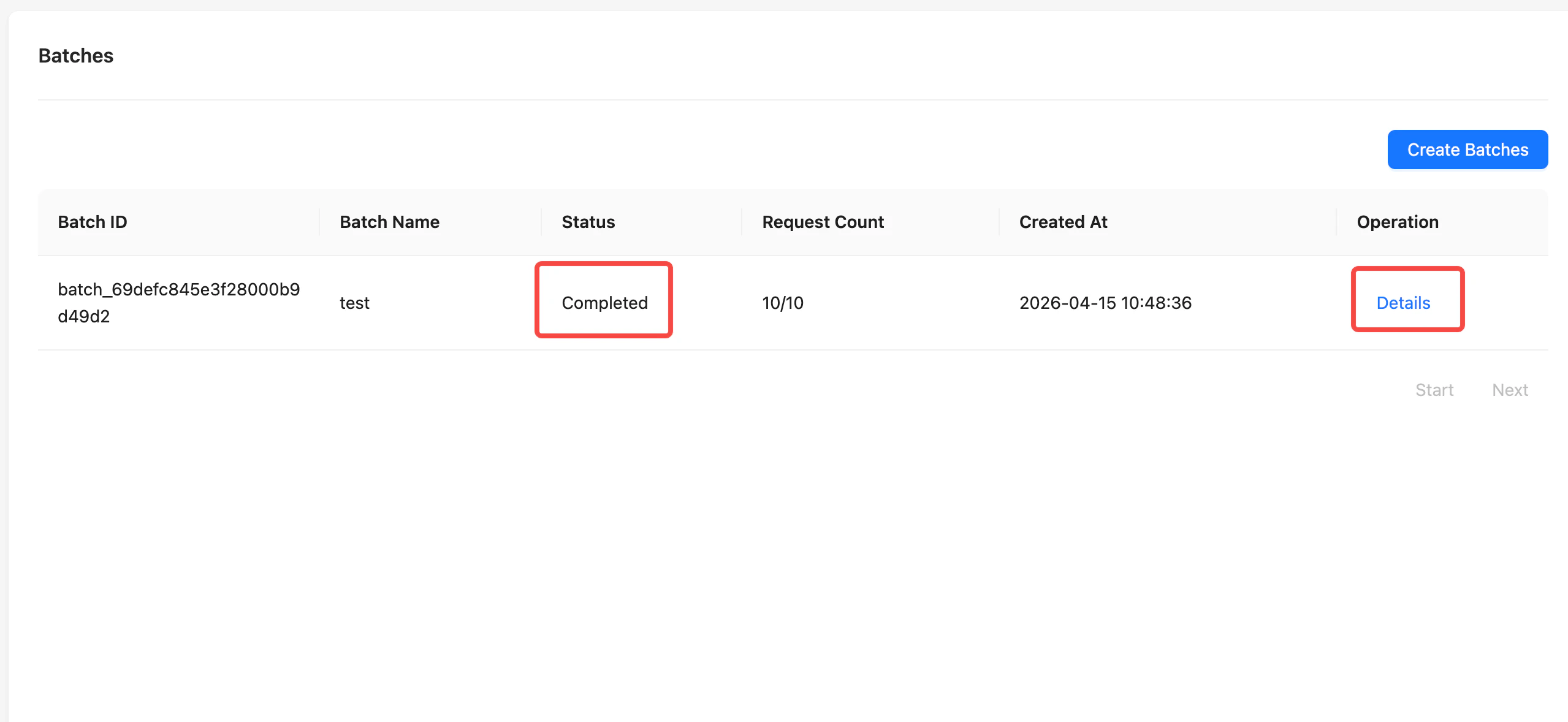Click the Created At column header

point(1063,222)
